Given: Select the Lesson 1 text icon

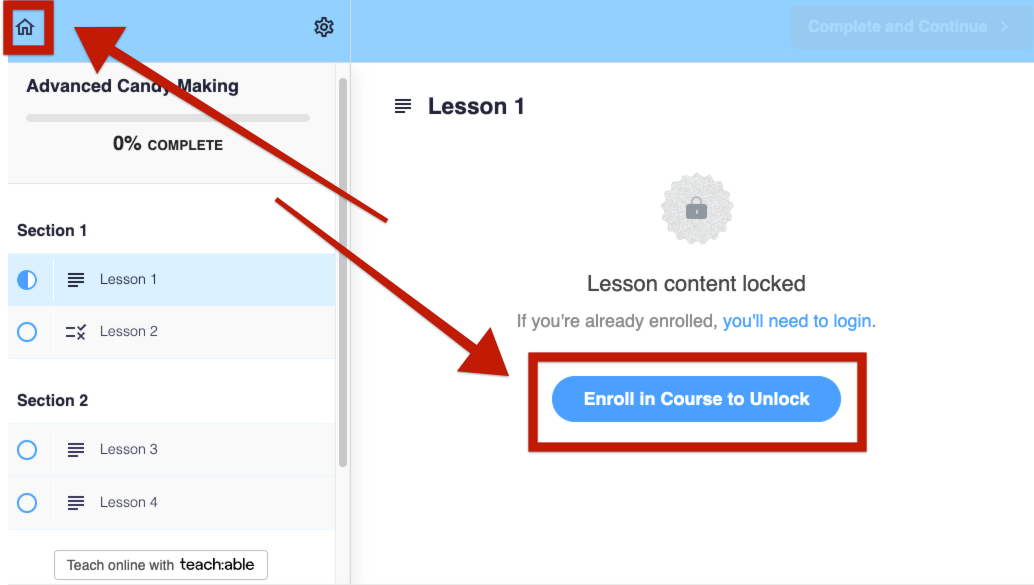Looking at the screenshot, I should [76, 280].
